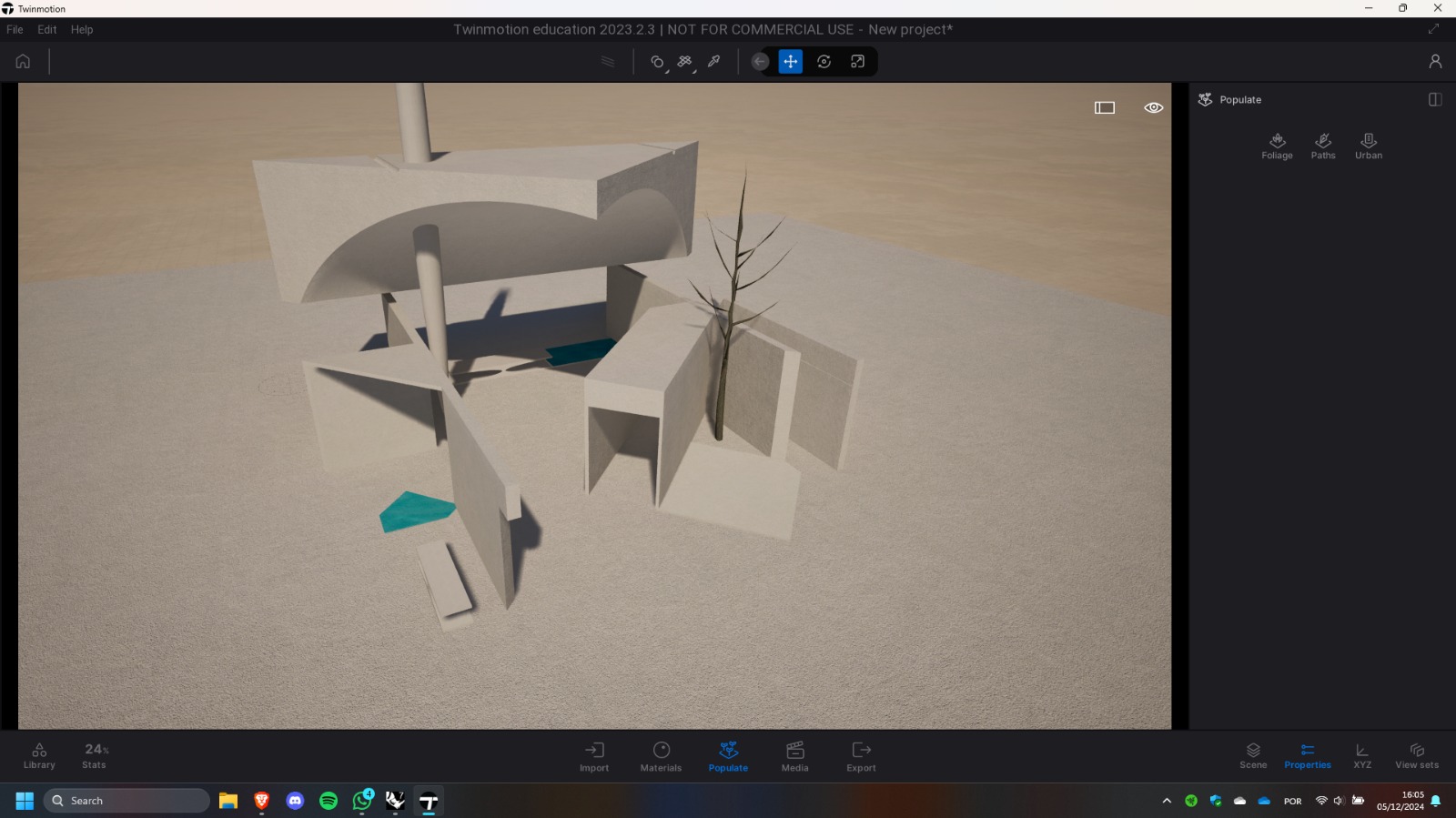1456x818 pixels.
Task: Click the taskbar Search box
Action: click(x=126, y=801)
